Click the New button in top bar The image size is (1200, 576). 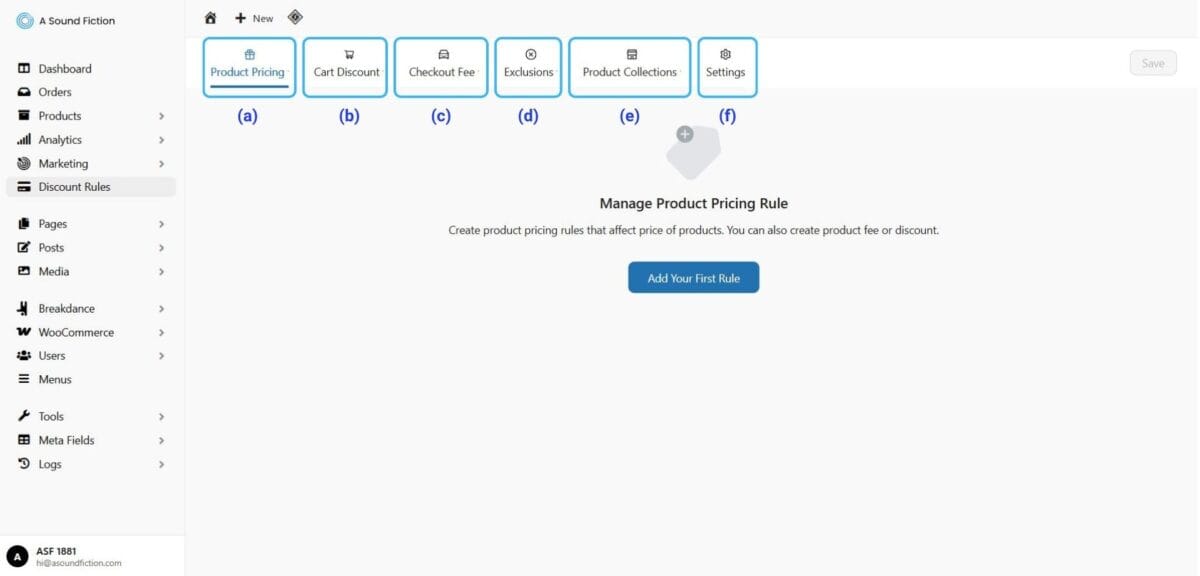tap(254, 18)
